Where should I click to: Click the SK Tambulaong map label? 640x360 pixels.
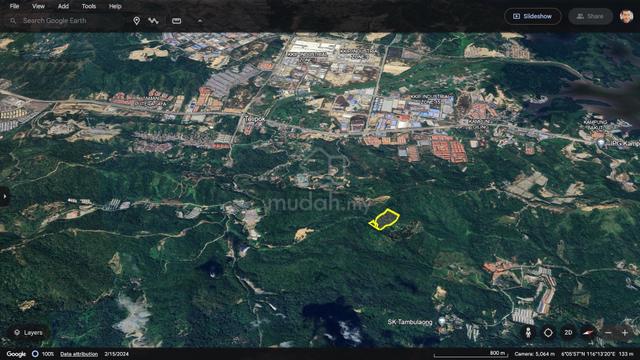pyautogui.click(x=410, y=322)
